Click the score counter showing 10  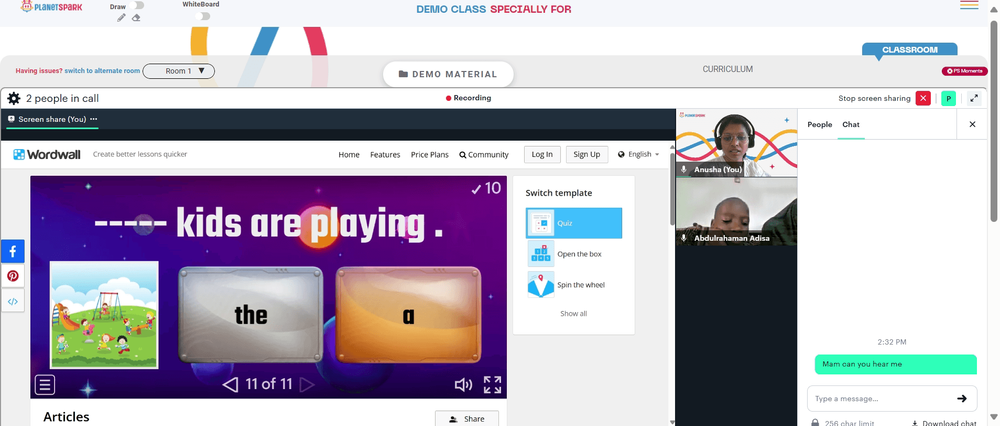coord(486,188)
